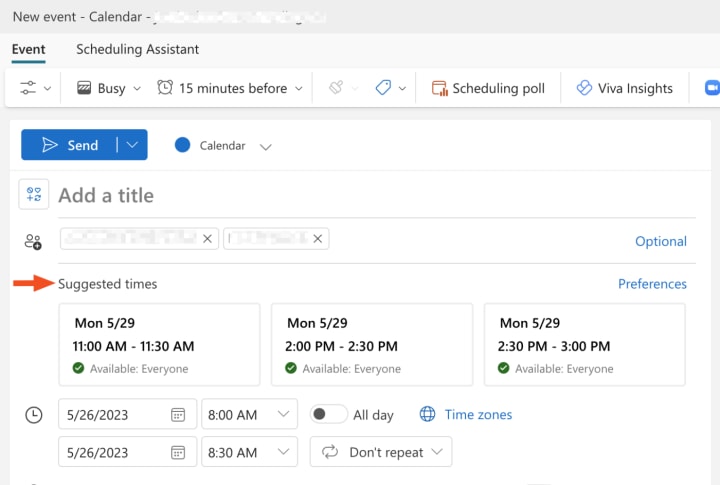Pick the 2:00 PM - 2:30 PM suggested time

click(x=372, y=345)
